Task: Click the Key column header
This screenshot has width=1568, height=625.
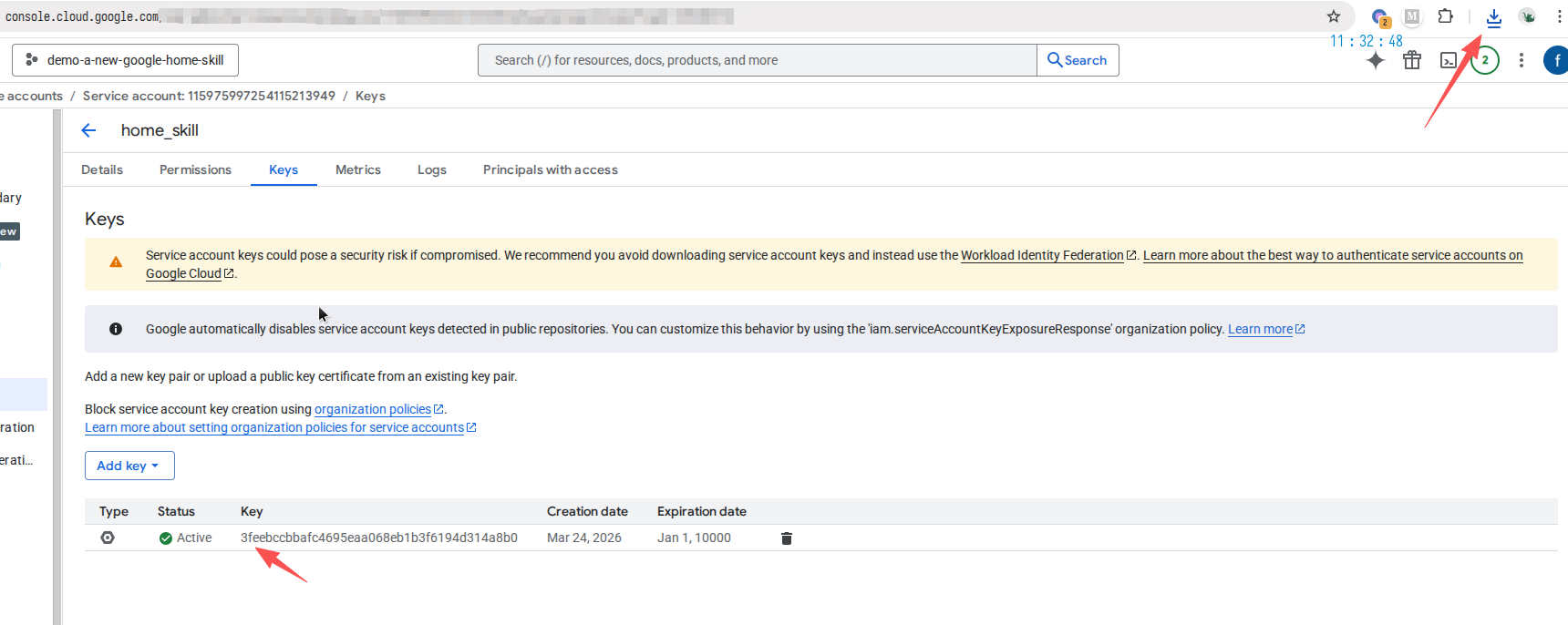Action: click(x=252, y=511)
